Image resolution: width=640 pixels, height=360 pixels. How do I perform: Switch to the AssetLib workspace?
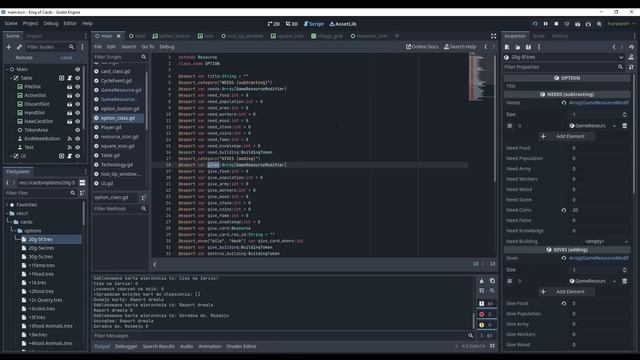click(x=343, y=24)
